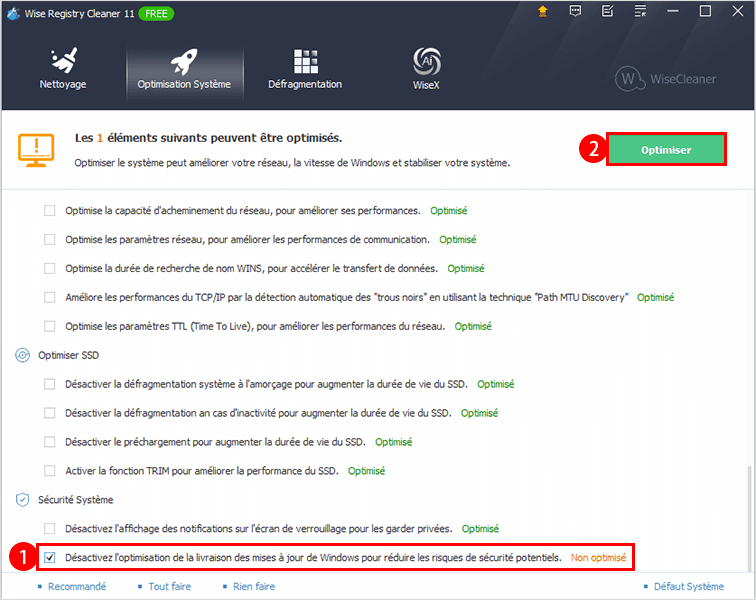Click the Wise Registry Cleaner app logo

pyautogui.click(x=13, y=14)
